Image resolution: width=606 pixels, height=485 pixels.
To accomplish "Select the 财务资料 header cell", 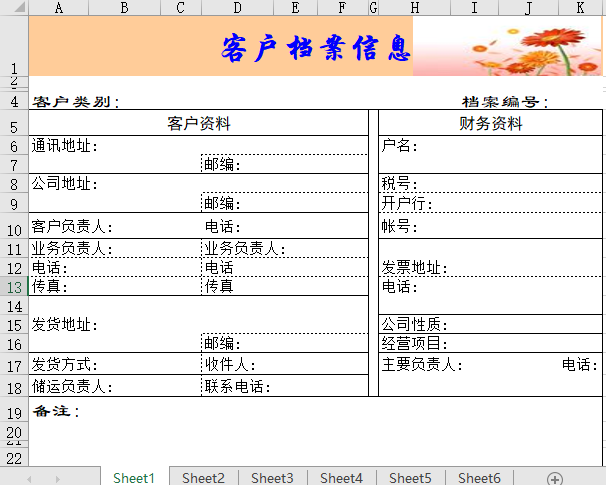I will coord(491,124).
